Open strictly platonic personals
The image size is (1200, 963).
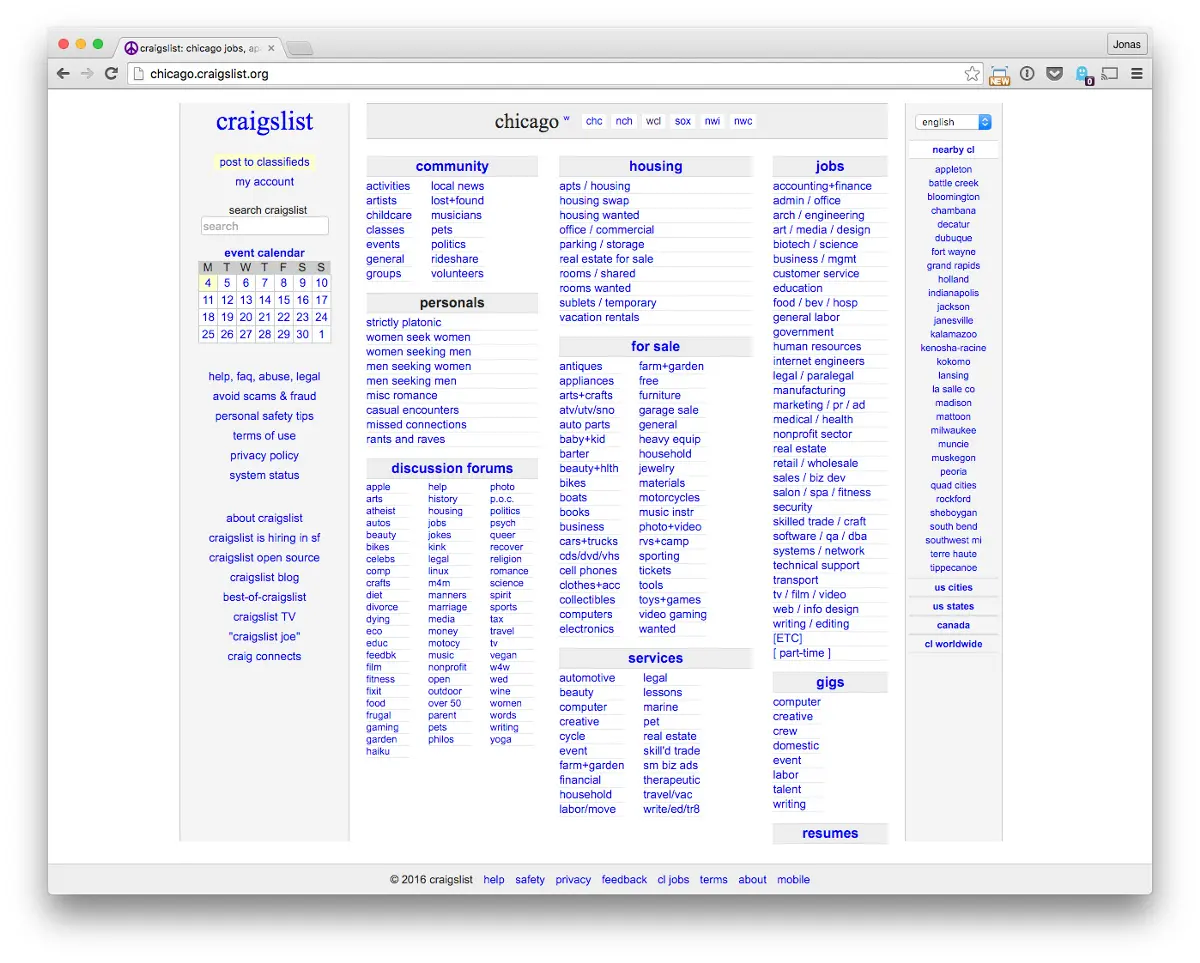(x=404, y=323)
